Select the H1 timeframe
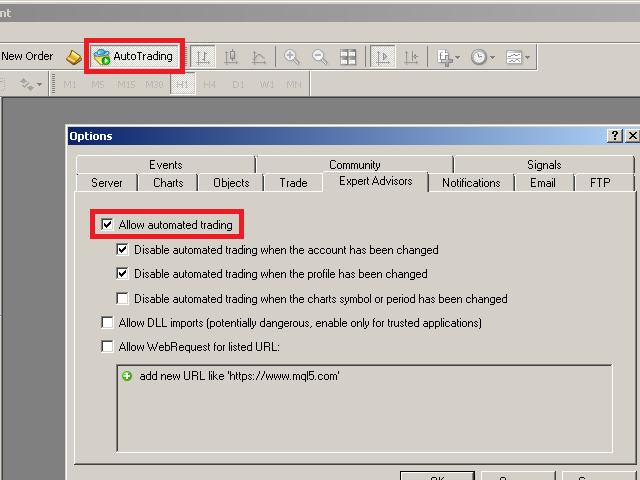Screen dimensions: 640x480 click(182, 84)
